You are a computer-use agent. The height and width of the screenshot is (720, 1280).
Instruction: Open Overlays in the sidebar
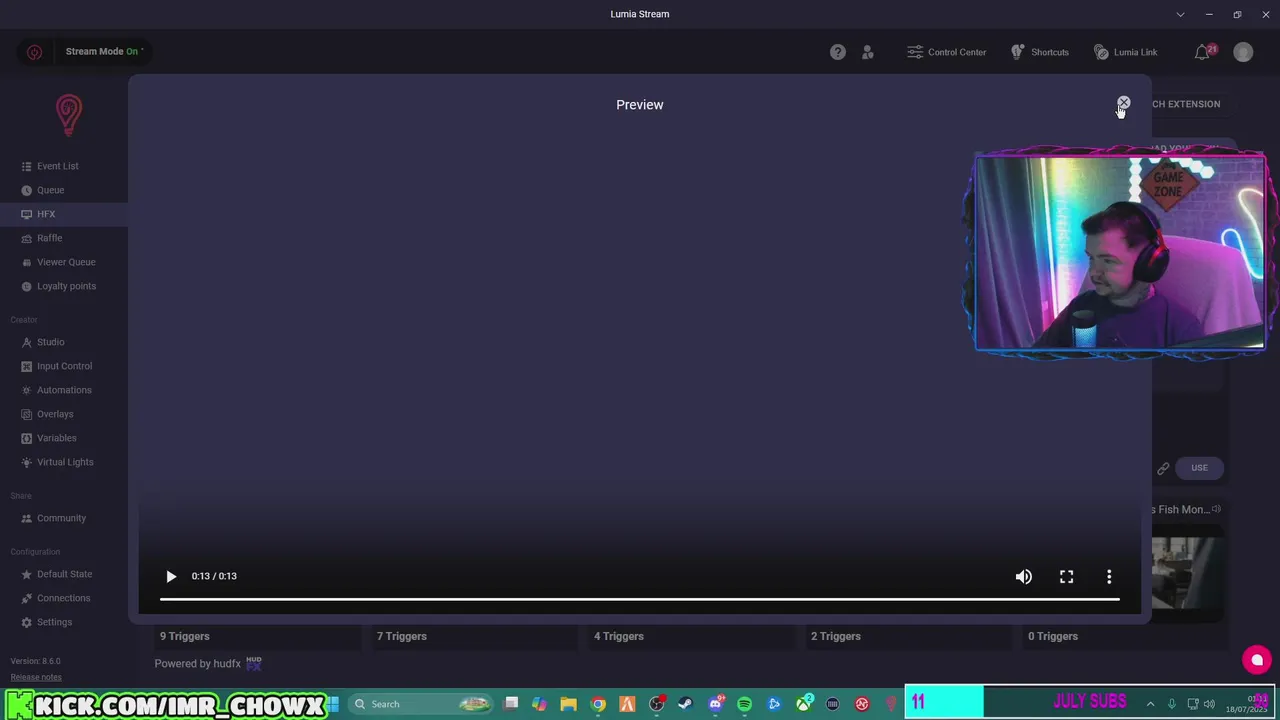tap(55, 414)
